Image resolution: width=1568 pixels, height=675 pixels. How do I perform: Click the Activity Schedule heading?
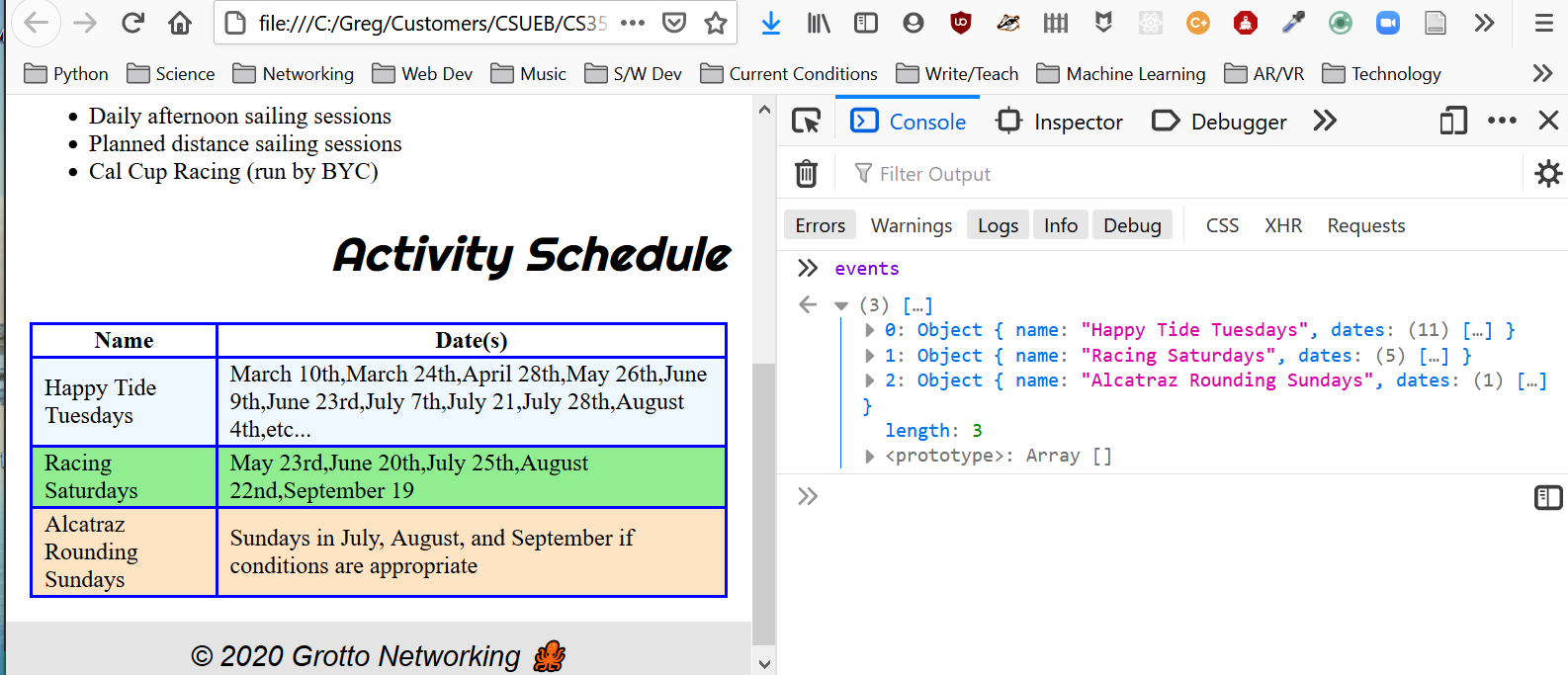532,255
